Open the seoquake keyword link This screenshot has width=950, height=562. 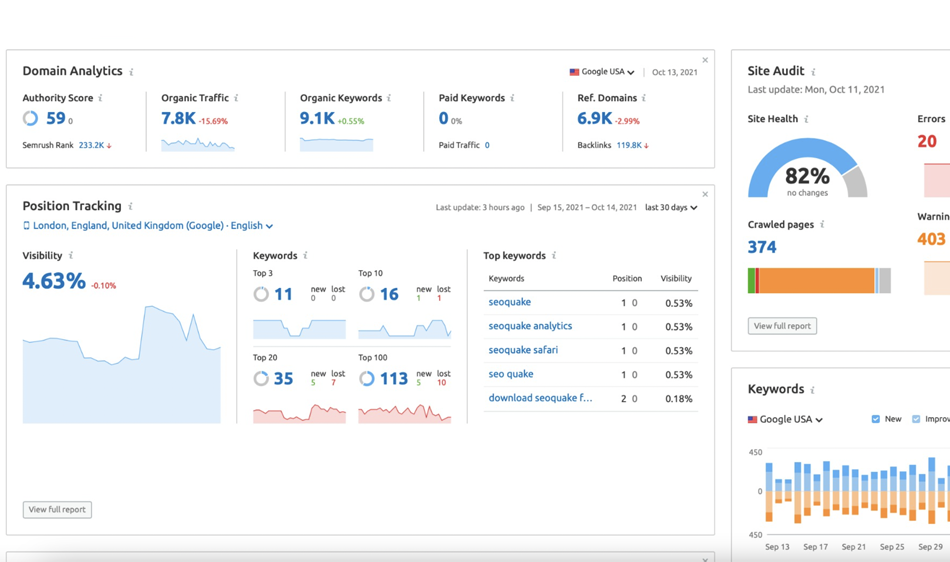pos(510,302)
